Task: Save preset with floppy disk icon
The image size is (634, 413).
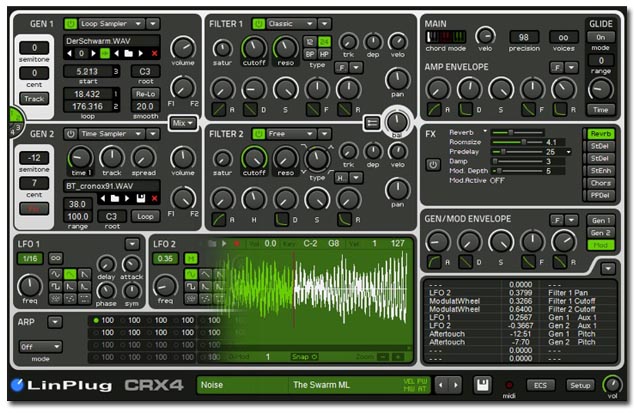Action: point(482,385)
